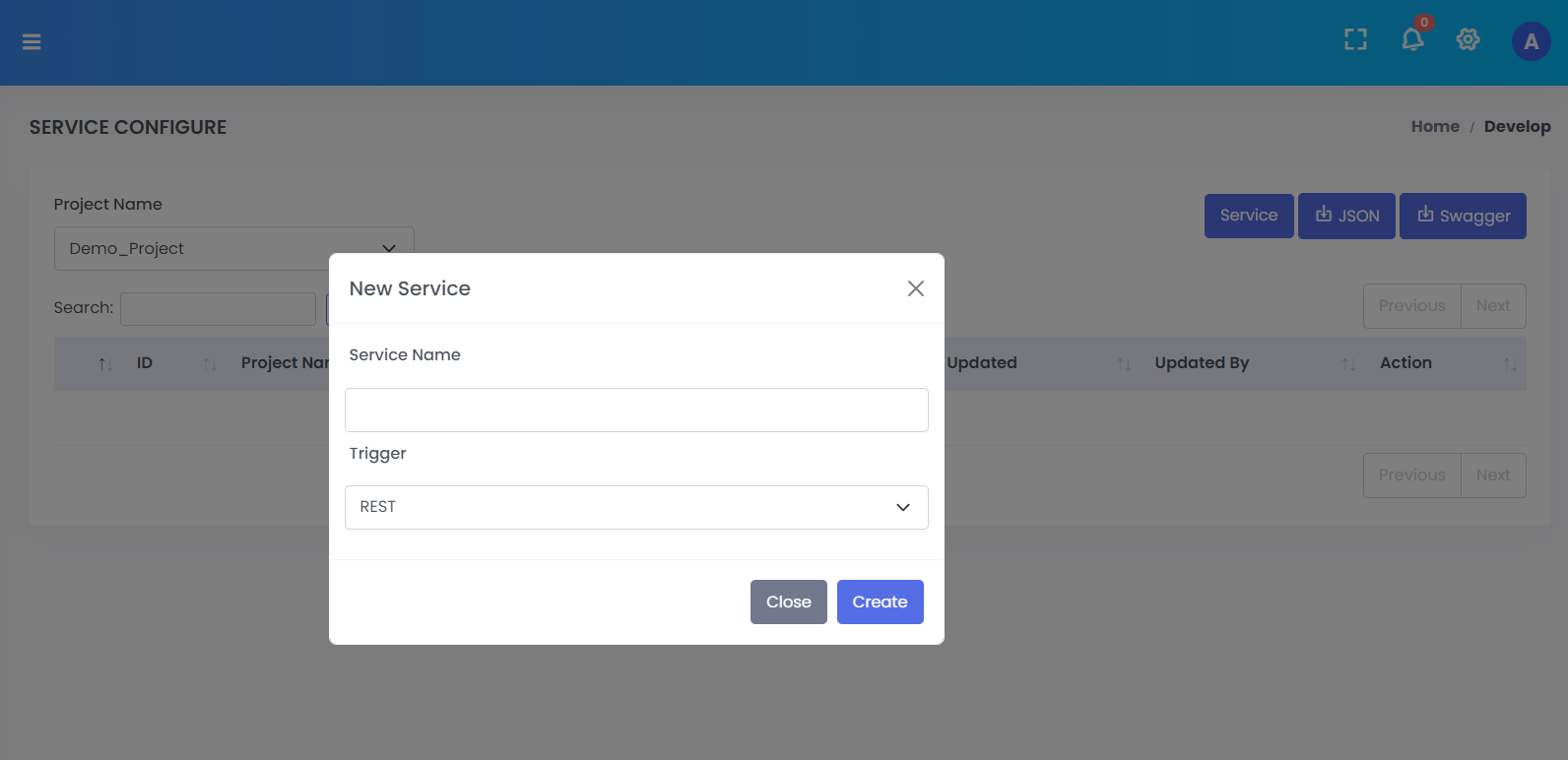Sort by ID column arrows
Viewport: 1568px width, 760px height.
click(210, 364)
